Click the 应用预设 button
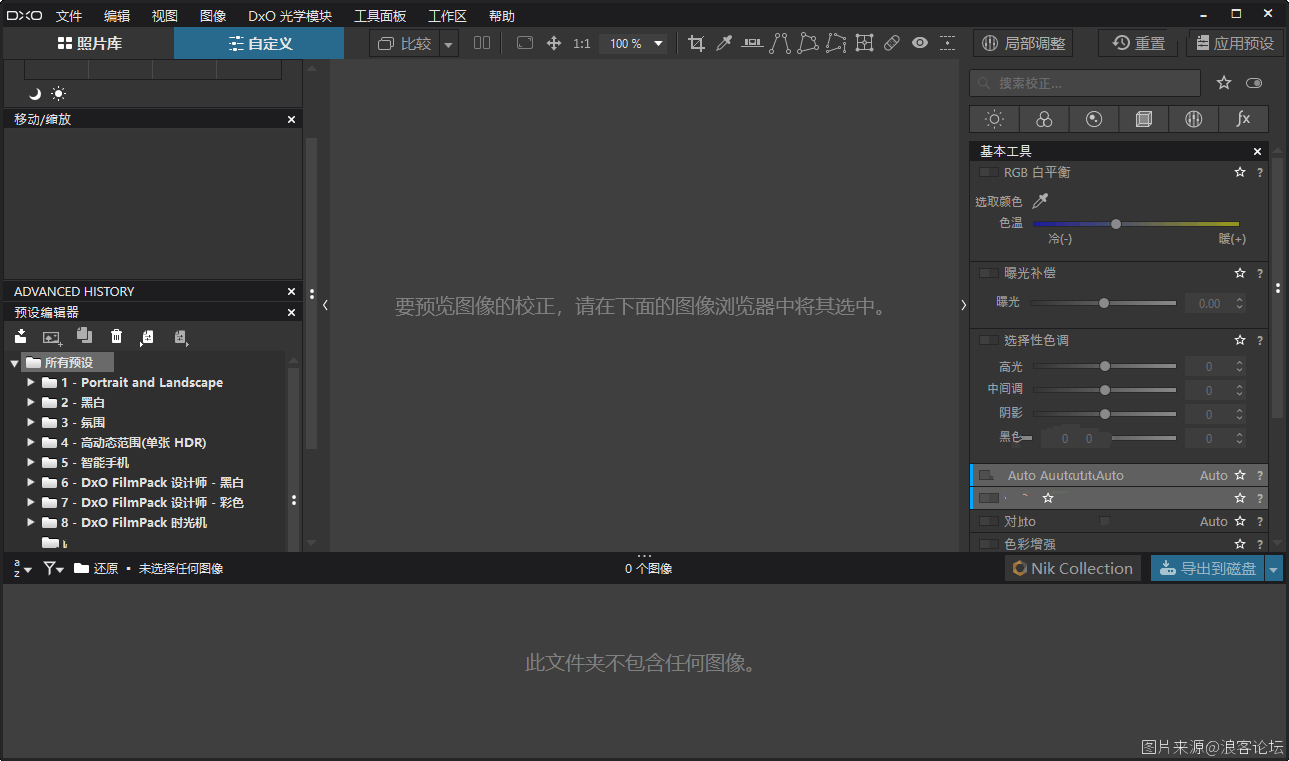The height and width of the screenshot is (761, 1289). [1235, 43]
